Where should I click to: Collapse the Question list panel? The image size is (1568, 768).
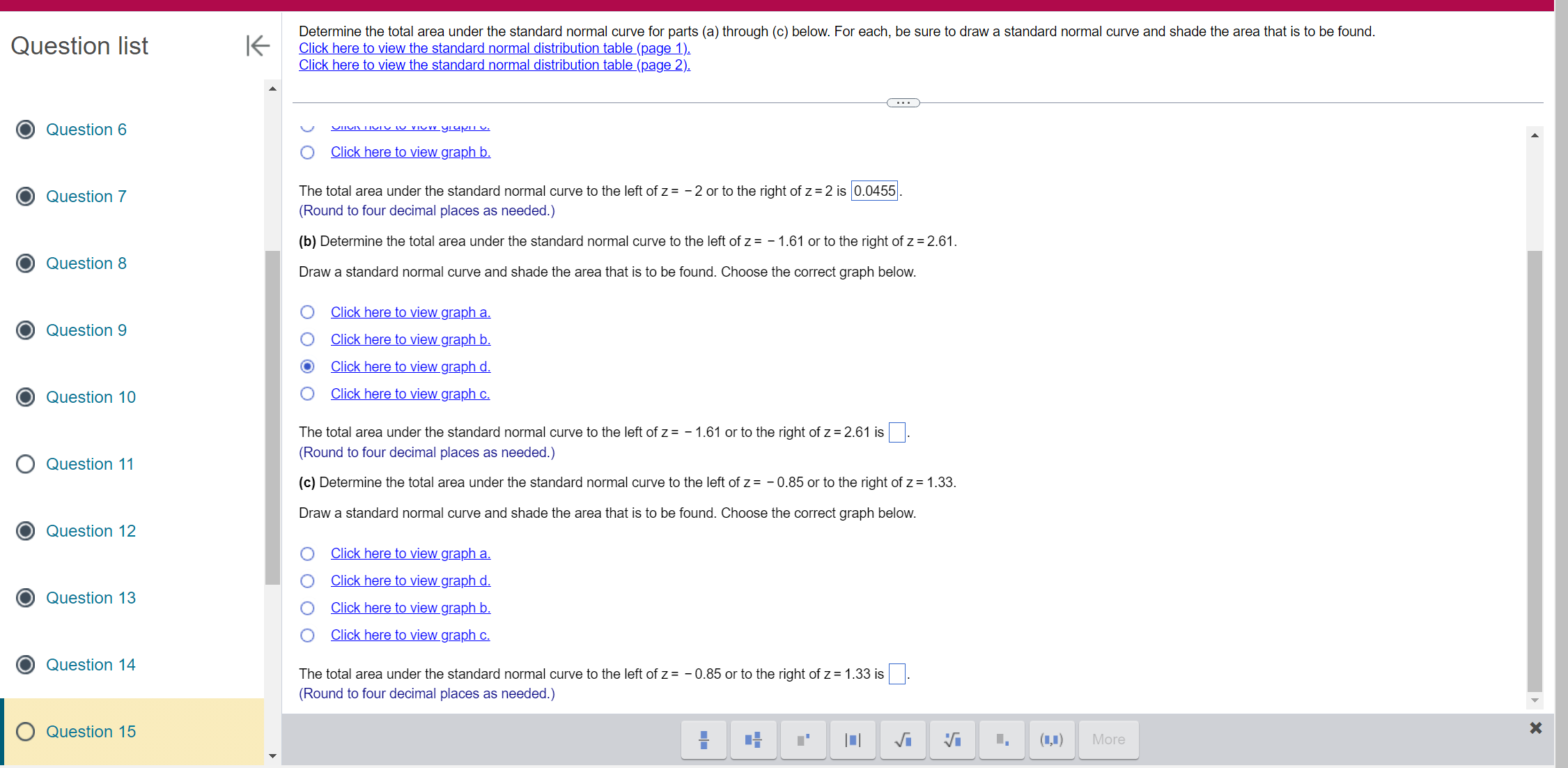coord(257,46)
